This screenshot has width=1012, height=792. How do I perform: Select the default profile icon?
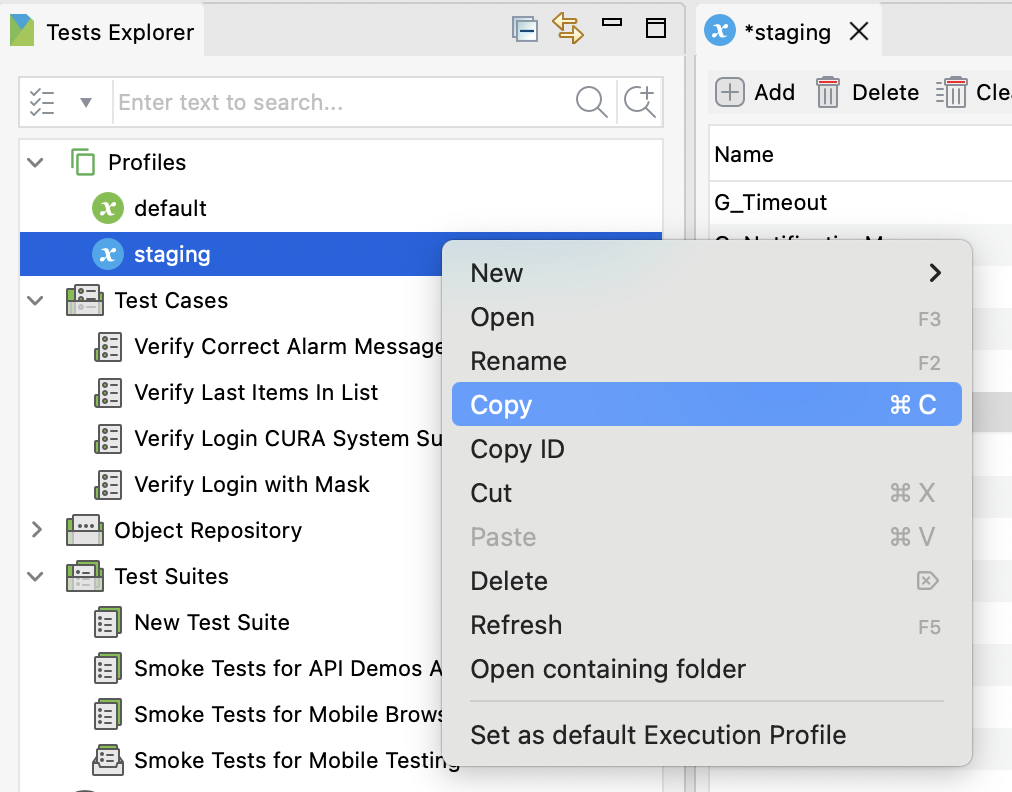point(108,208)
